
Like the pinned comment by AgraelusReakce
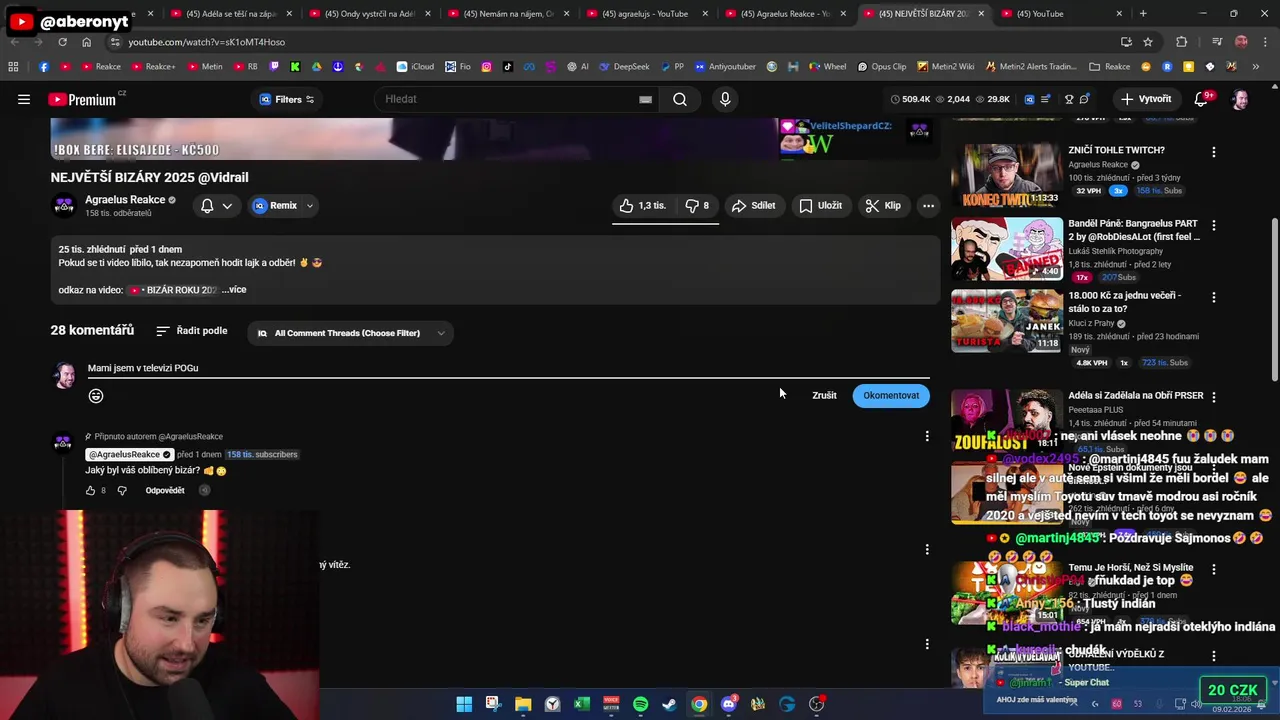click(90, 491)
